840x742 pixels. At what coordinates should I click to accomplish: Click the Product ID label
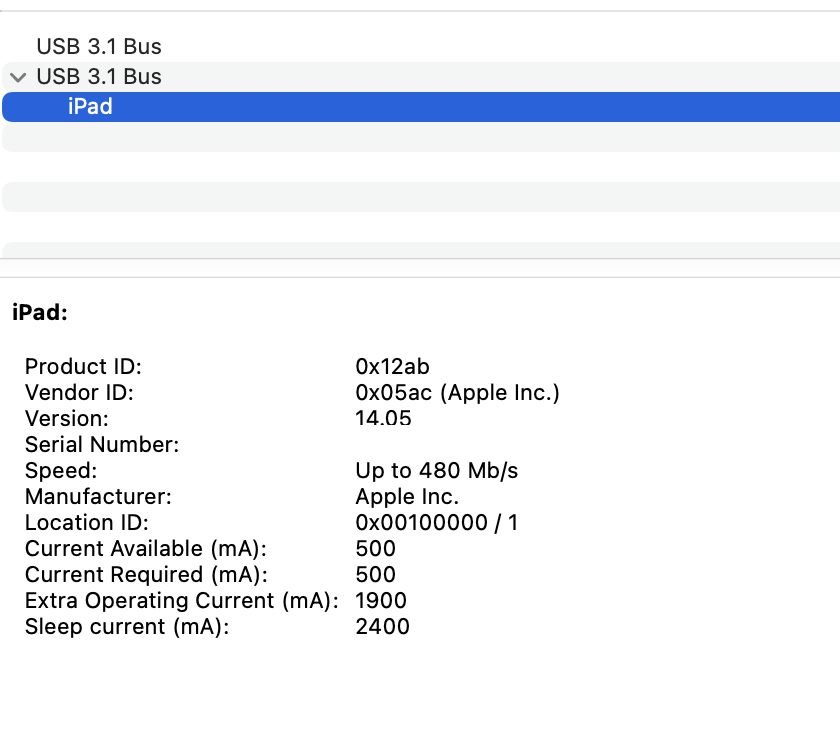(x=83, y=367)
